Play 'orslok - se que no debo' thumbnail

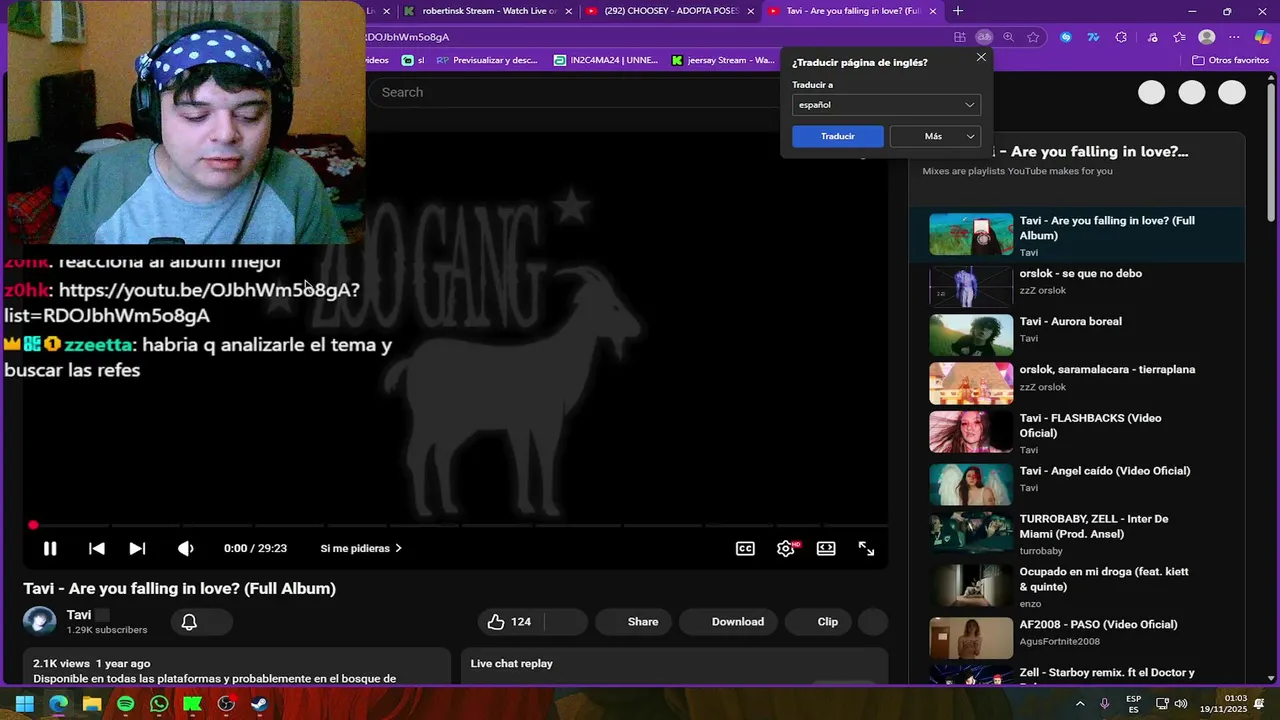coord(971,287)
